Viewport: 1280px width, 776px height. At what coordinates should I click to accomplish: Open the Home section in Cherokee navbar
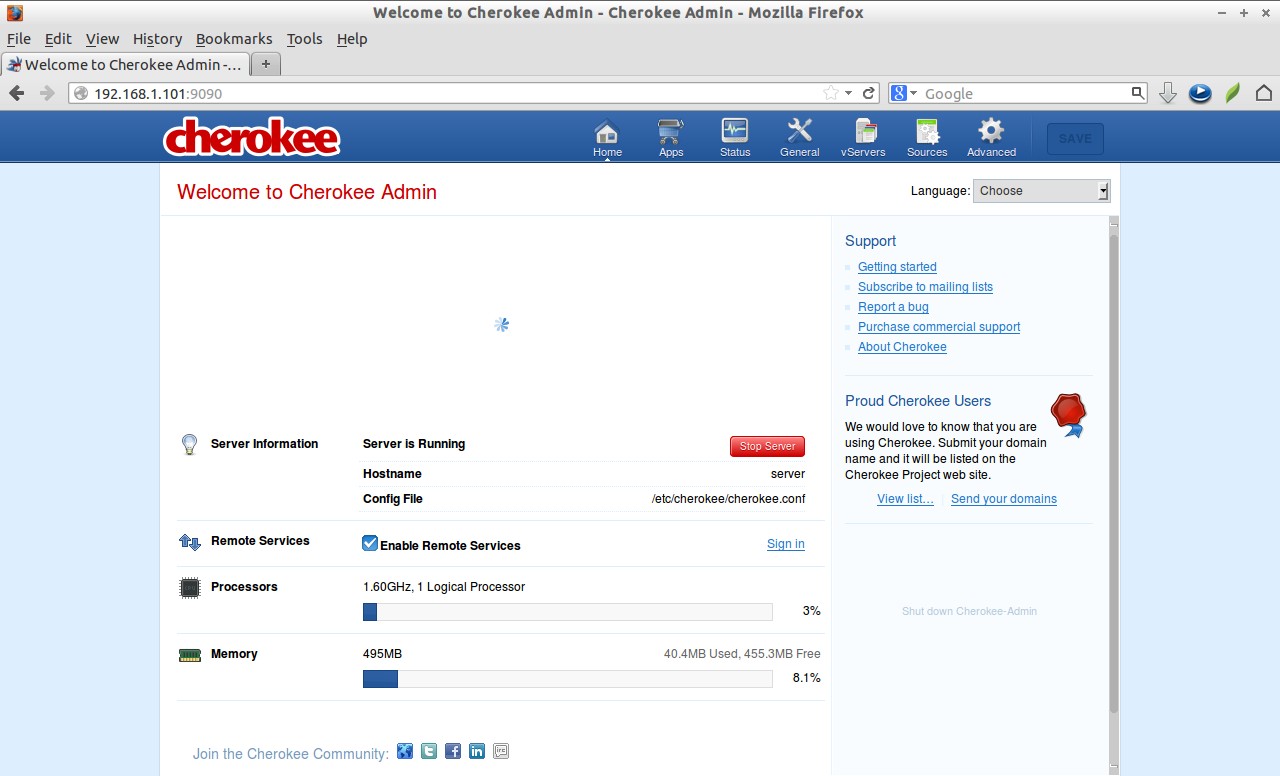607,138
